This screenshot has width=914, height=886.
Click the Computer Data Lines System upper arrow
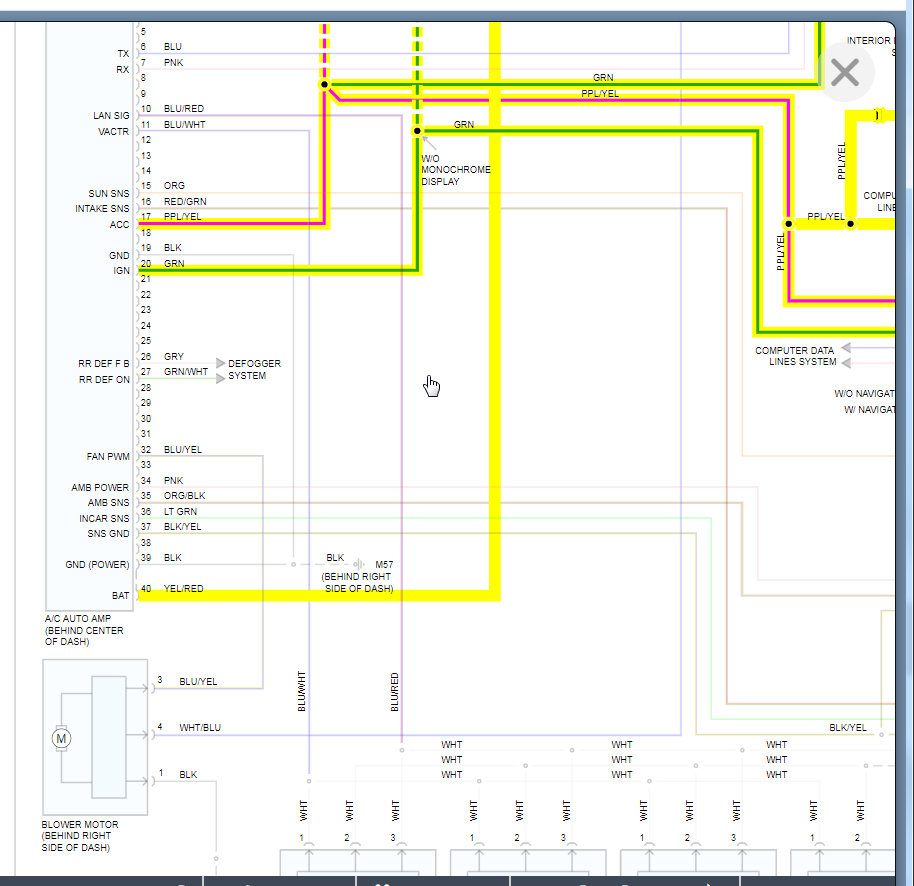846,348
